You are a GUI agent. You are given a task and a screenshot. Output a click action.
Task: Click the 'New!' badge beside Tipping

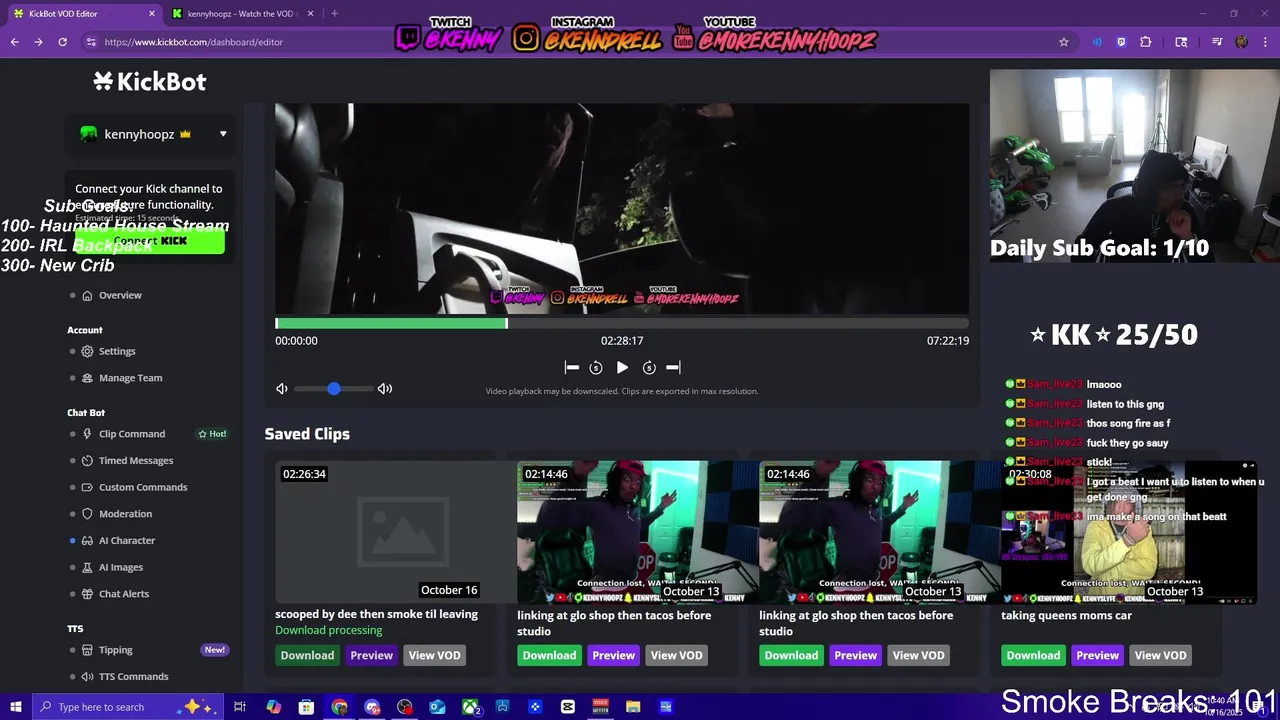[215, 650]
